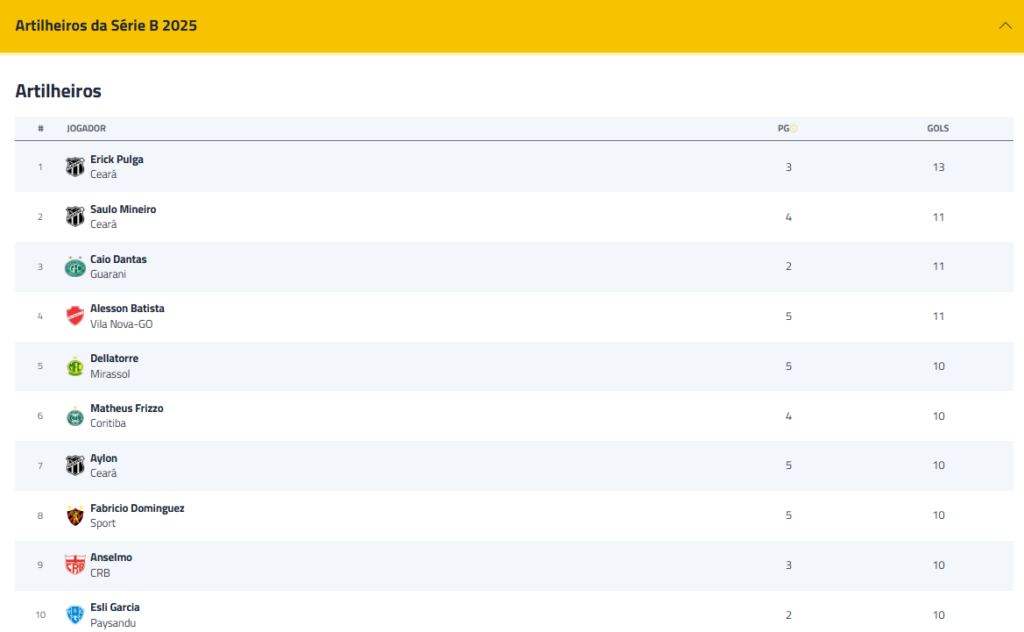This screenshot has width=1024, height=632.
Task: Click Dellatorre's PG value 5
Action: tap(788, 366)
